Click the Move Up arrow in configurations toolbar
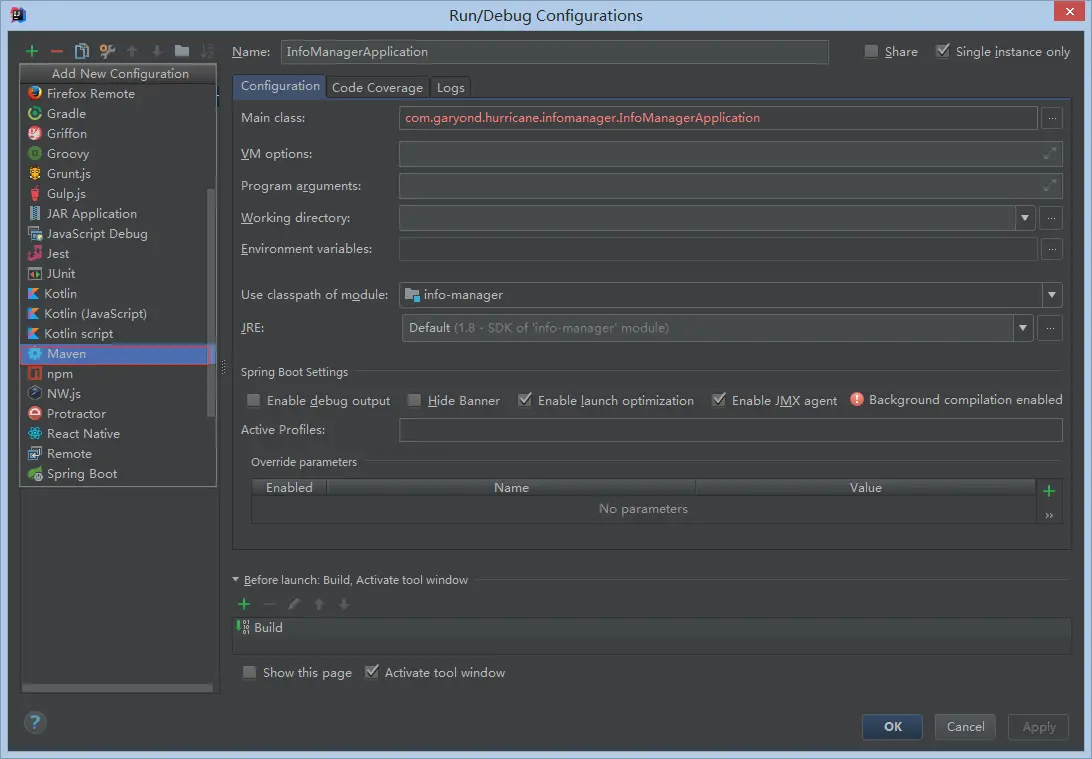This screenshot has width=1092, height=759. coord(132,52)
